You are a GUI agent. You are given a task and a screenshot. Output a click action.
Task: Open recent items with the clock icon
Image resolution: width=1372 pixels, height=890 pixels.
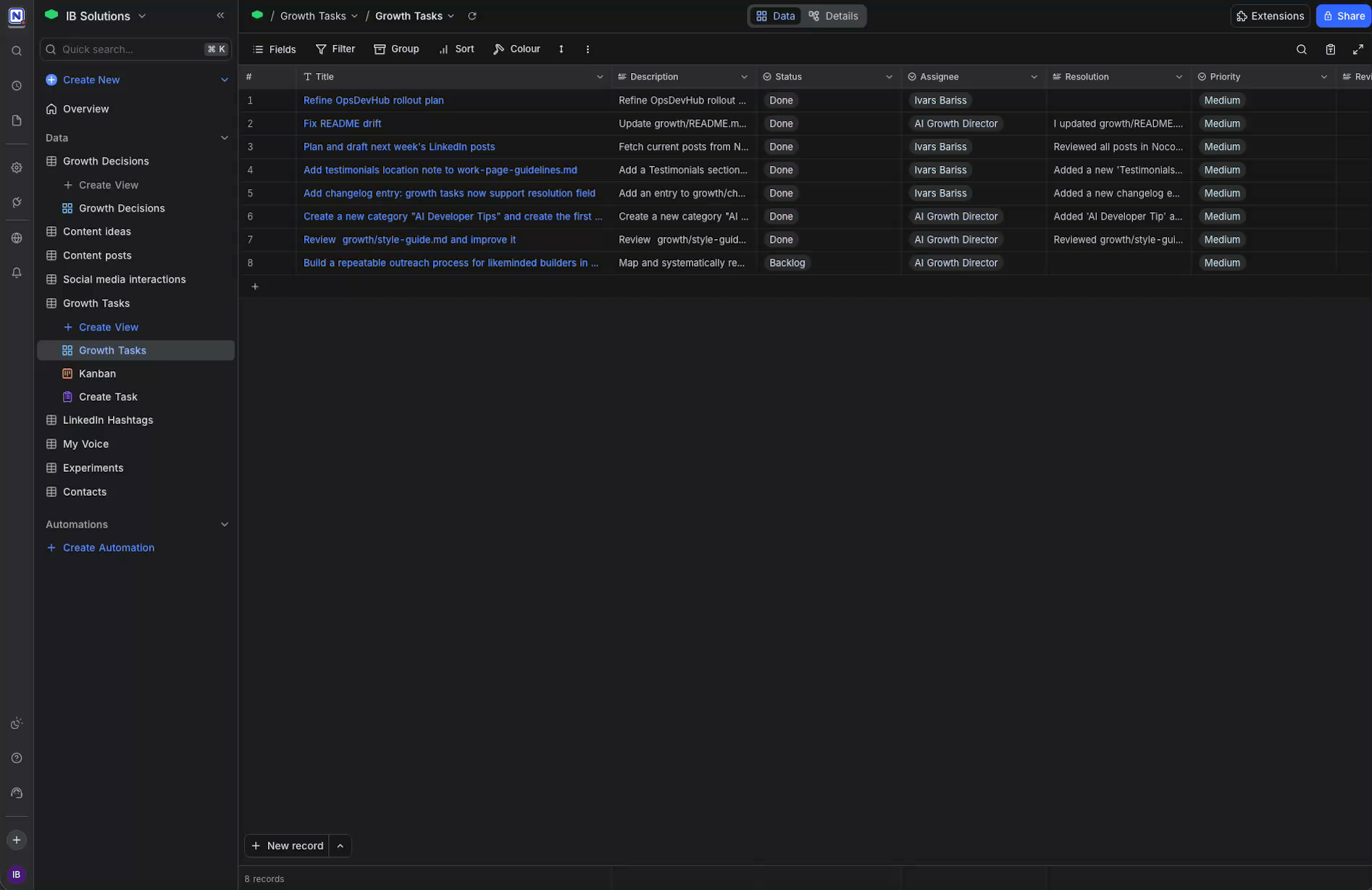[17, 85]
